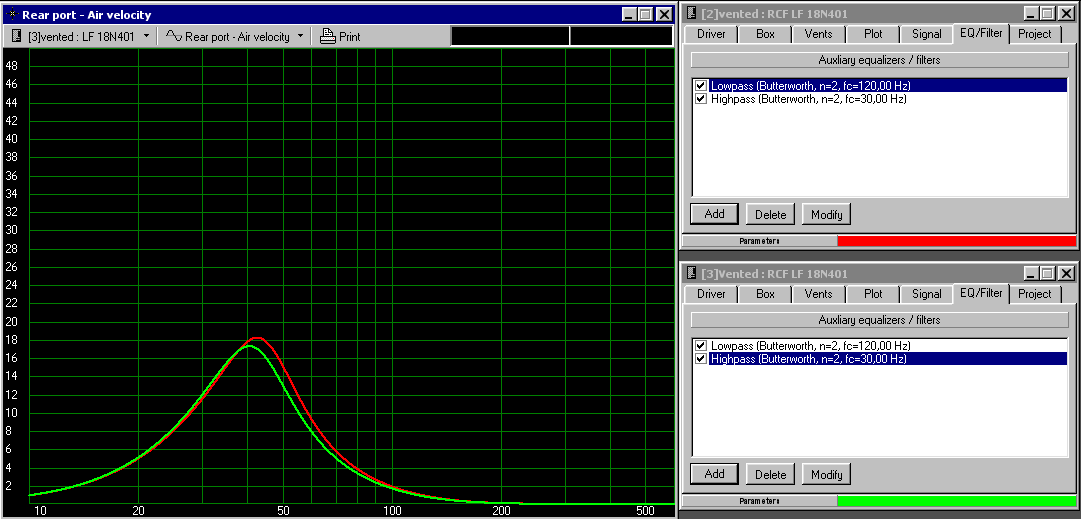Viewport: 1081px width, 519px height.
Task: Click the curve icon beside Rear port - Air velocity
Action: coord(173,36)
